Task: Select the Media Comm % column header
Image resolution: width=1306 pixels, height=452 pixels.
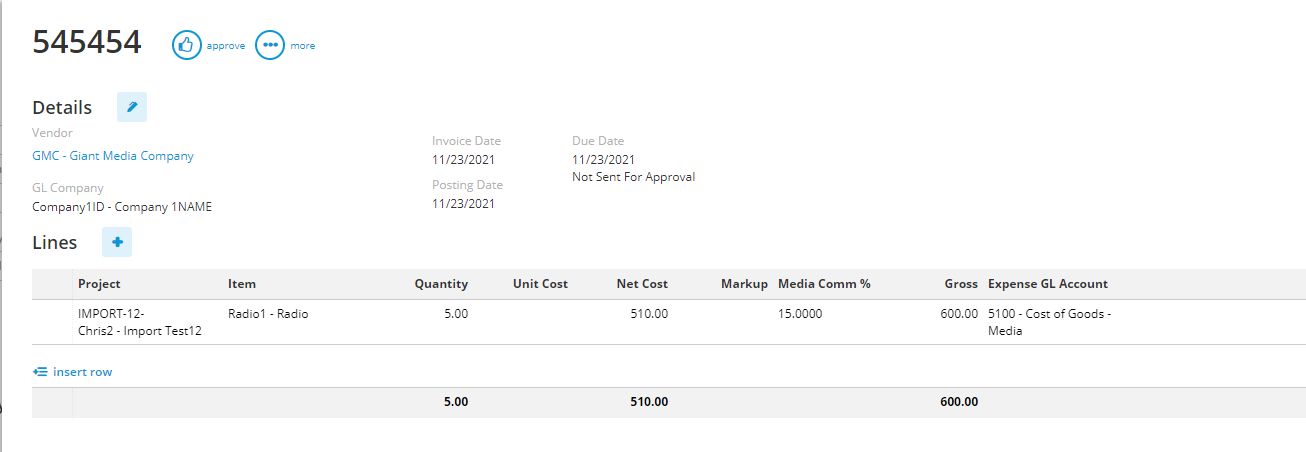Action: tap(824, 284)
